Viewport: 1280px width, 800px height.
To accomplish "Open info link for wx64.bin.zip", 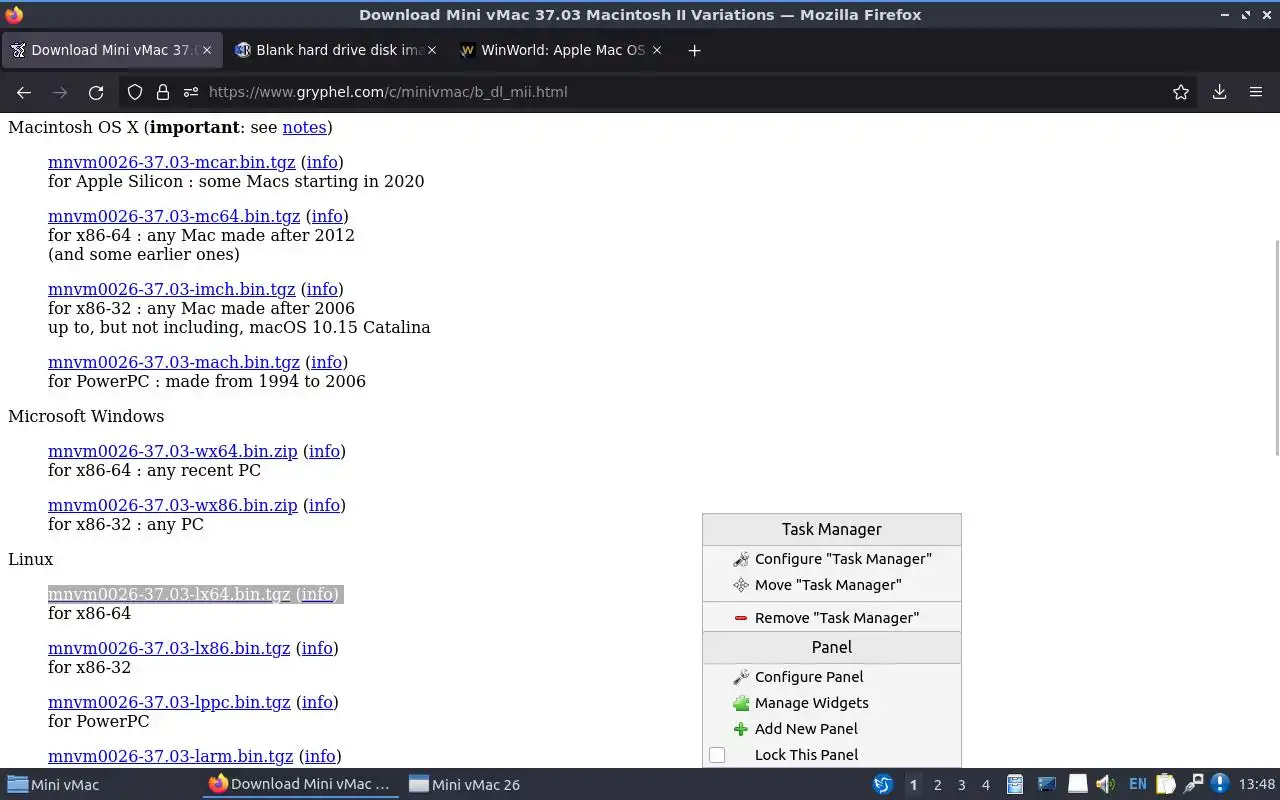I will point(324,451).
